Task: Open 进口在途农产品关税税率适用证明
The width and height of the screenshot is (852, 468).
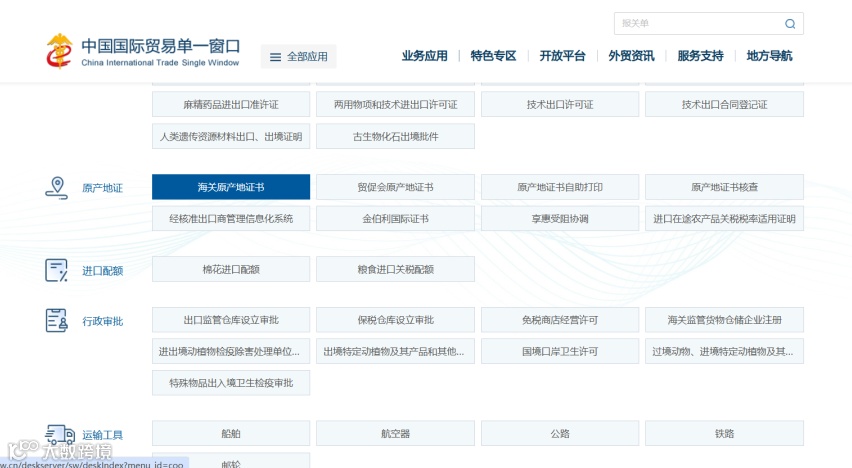Action: [724, 219]
